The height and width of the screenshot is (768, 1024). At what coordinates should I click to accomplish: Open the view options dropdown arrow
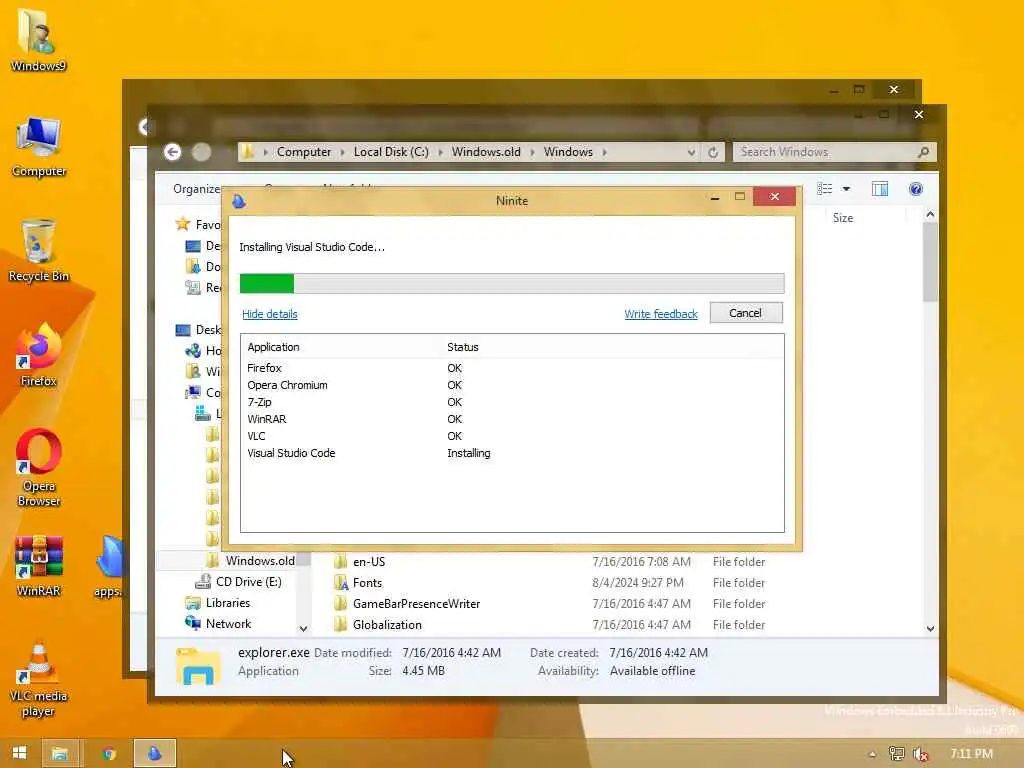coord(846,189)
